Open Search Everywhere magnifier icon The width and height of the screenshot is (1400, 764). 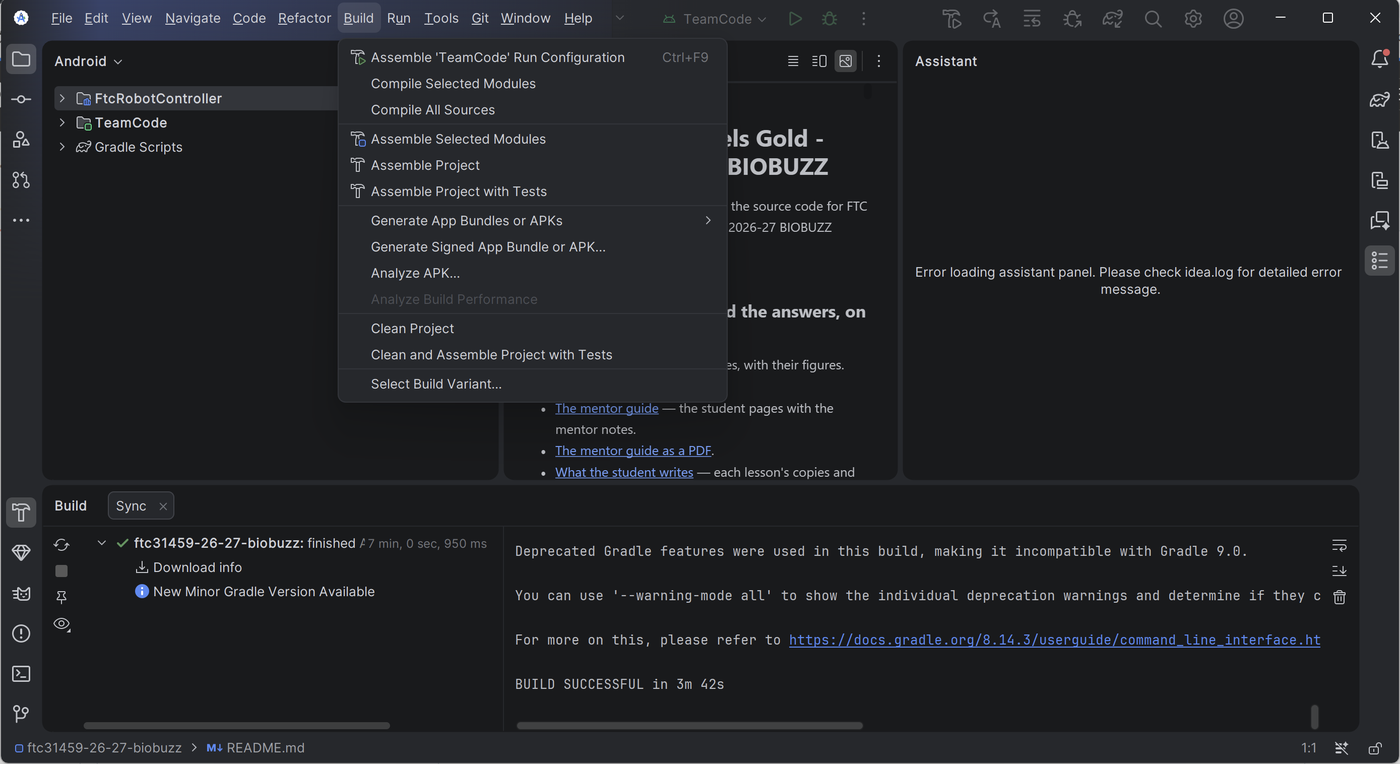click(x=1153, y=19)
